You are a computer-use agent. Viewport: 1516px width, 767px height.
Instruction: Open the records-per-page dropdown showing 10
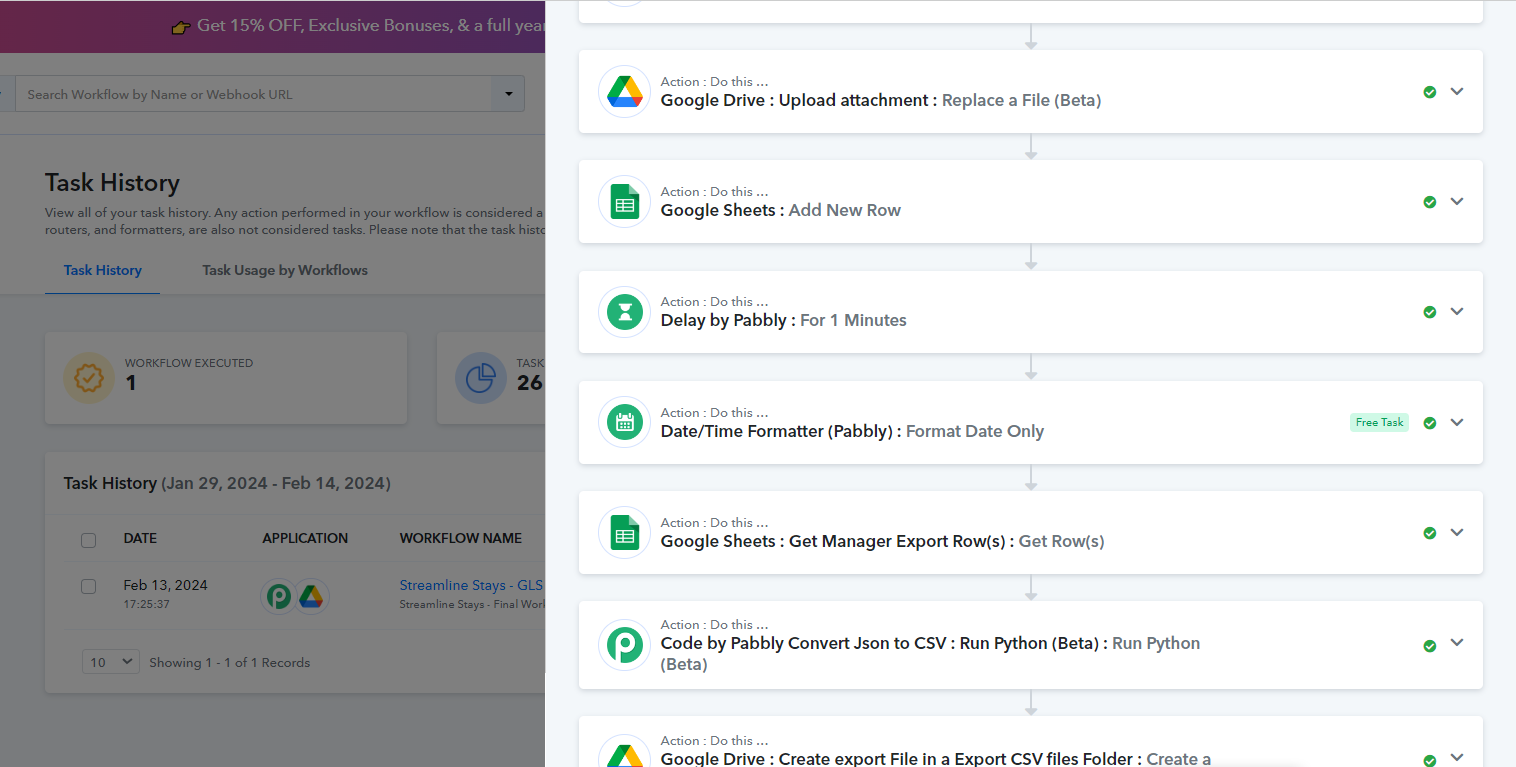click(111, 662)
